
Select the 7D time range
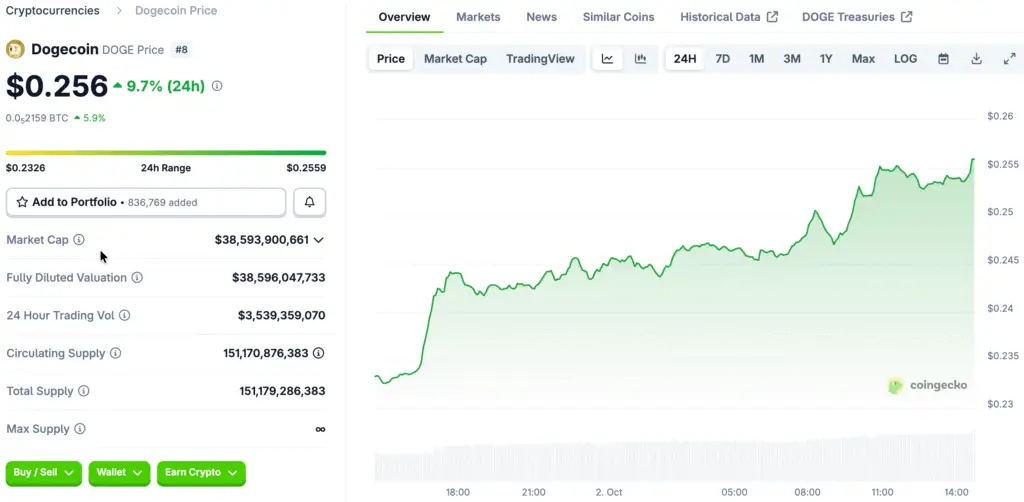click(722, 59)
